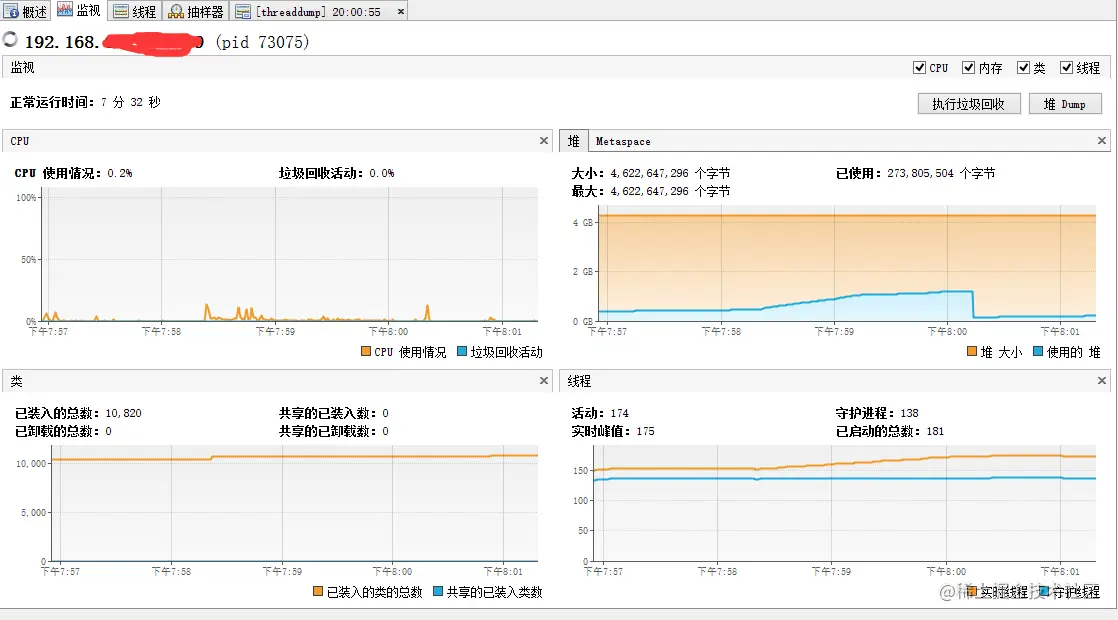Click the 已卸载的总数 0 value
Screen dimensions: 1118x620
pos(108,431)
